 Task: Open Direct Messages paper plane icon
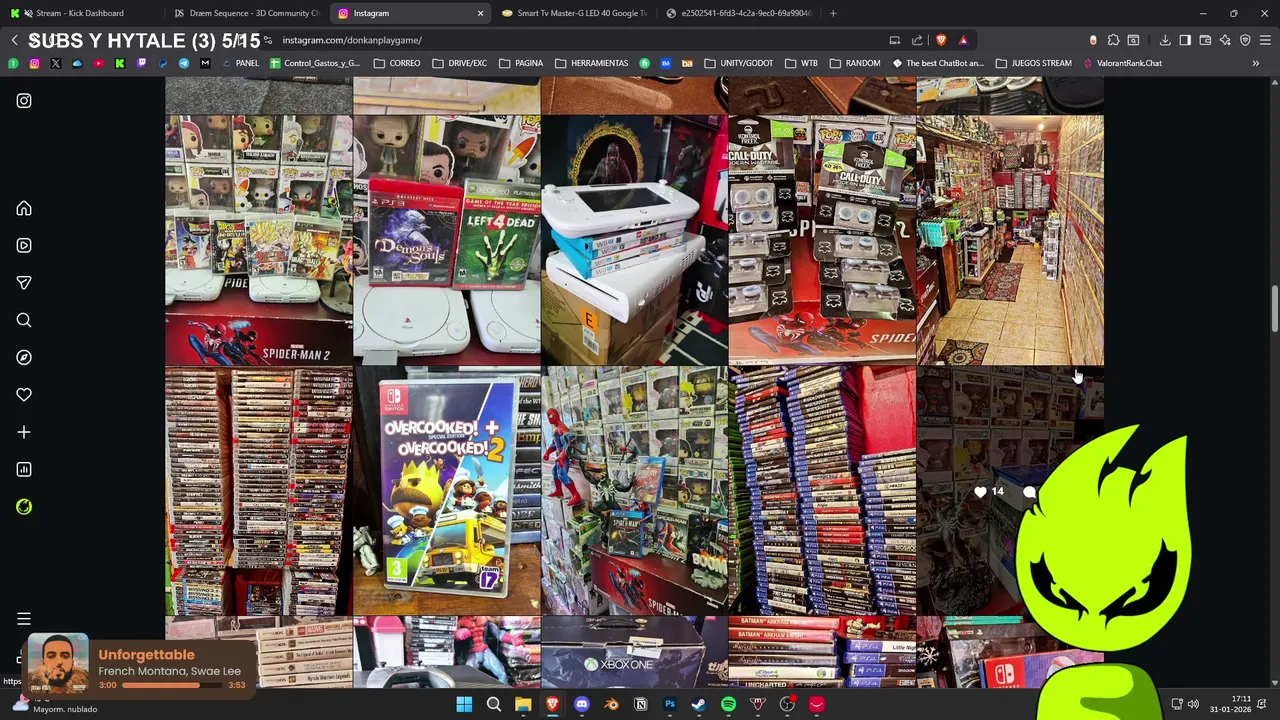click(24, 283)
